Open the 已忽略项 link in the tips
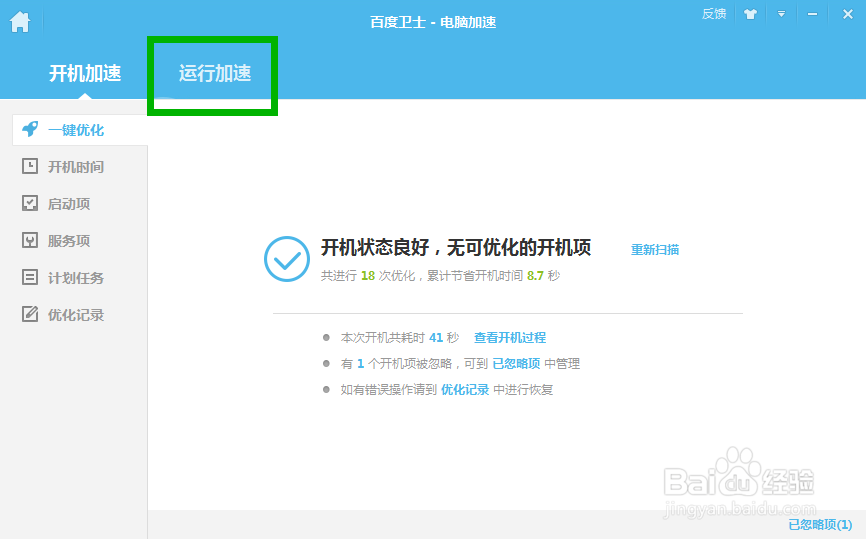The image size is (866, 539). (516, 363)
